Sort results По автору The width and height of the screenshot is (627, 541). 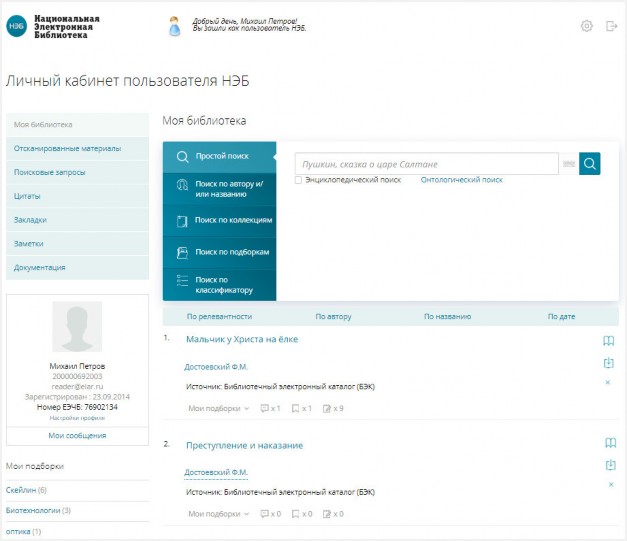click(x=333, y=317)
